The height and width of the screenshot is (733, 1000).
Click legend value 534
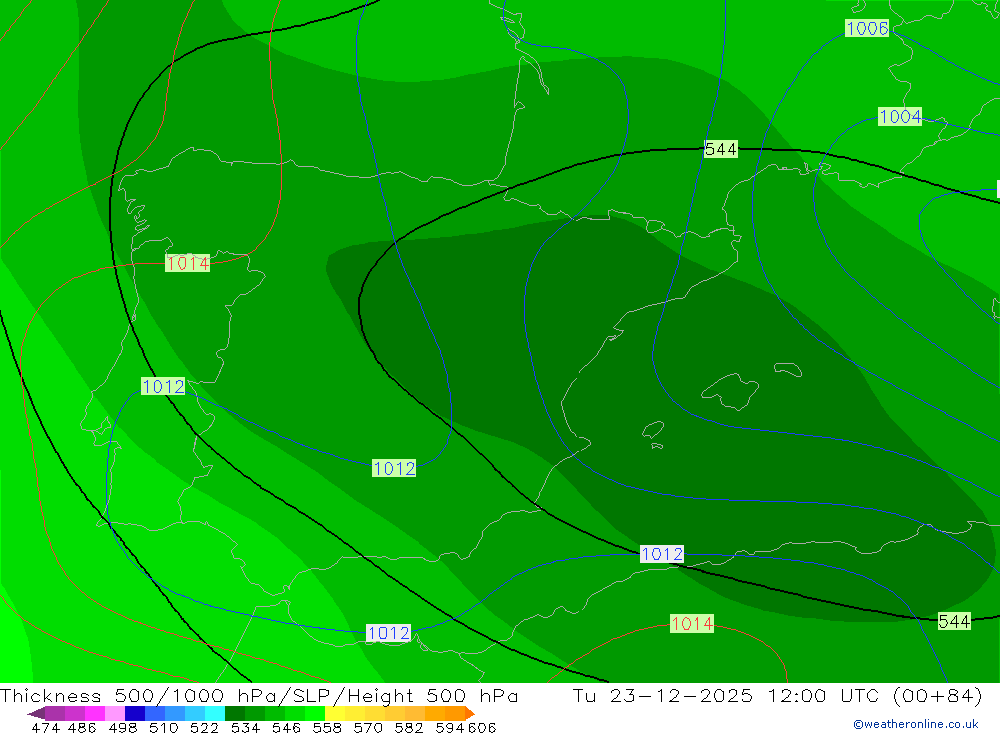tap(246, 727)
